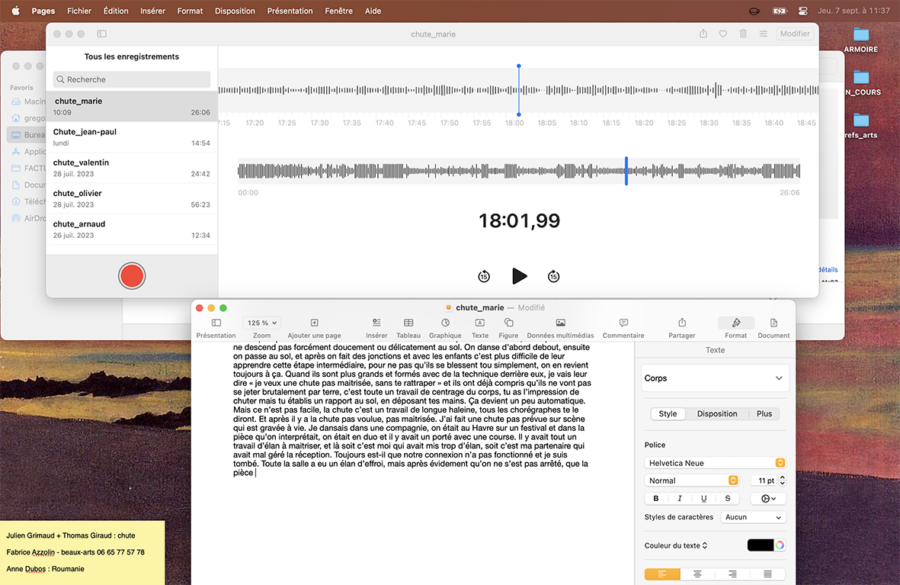Click the black text color swatch
The image size is (900, 585).
tap(760, 545)
